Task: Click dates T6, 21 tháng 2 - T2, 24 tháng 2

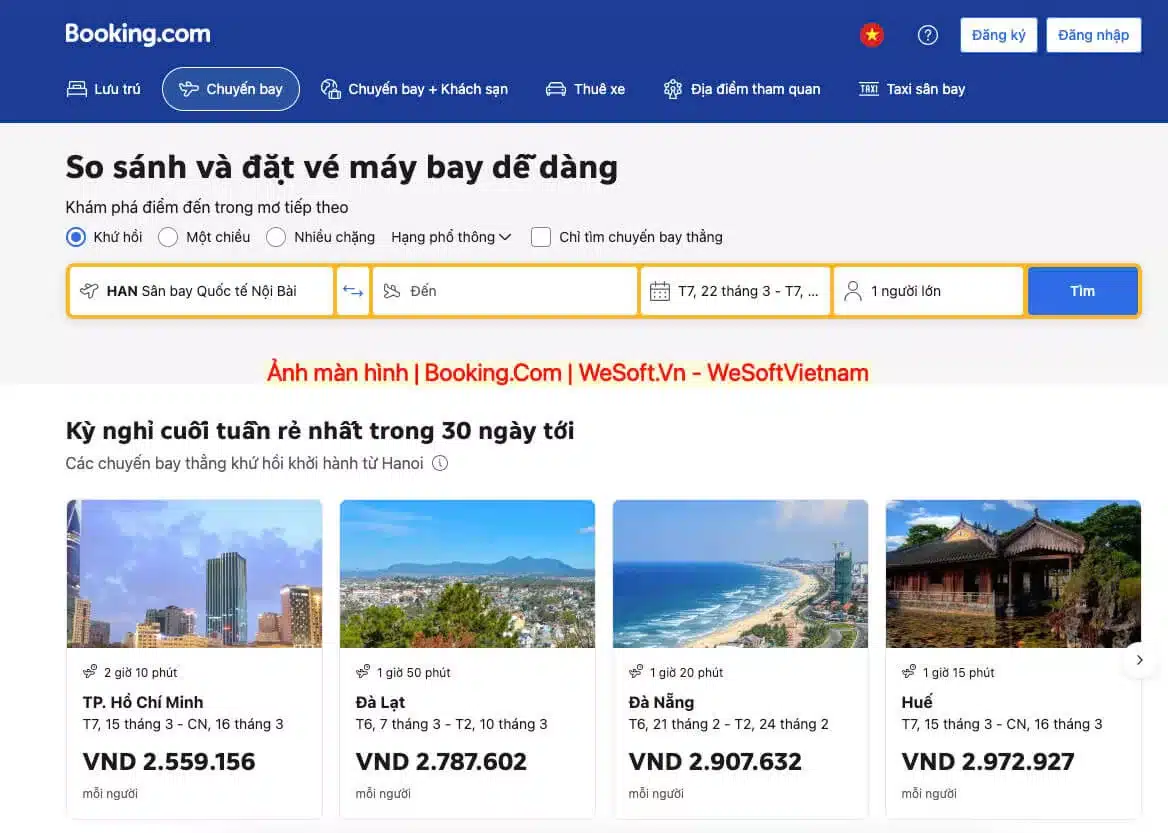Action: [x=729, y=724]
